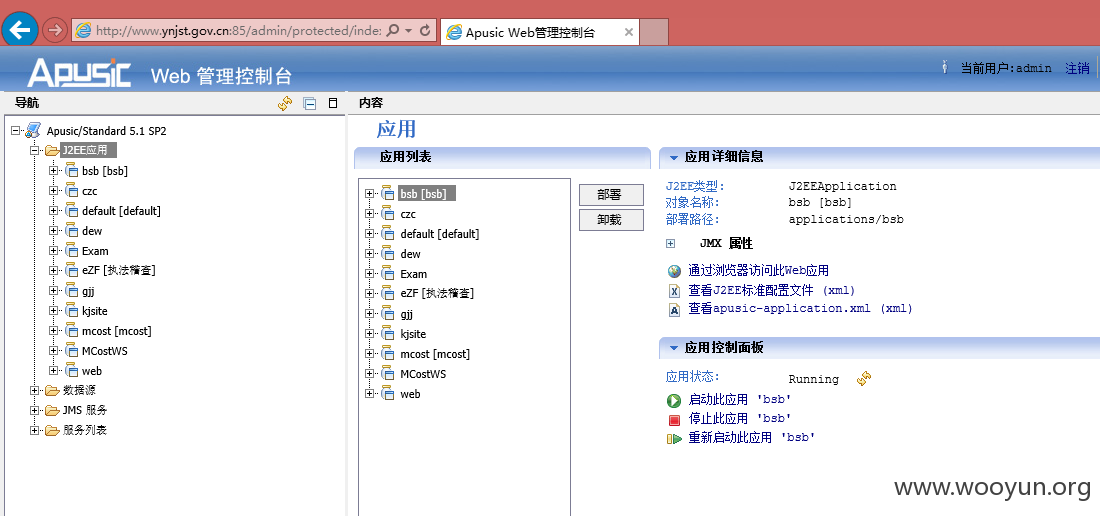Select web in navigation tree
1100x516 pixels.
(92, 371)
